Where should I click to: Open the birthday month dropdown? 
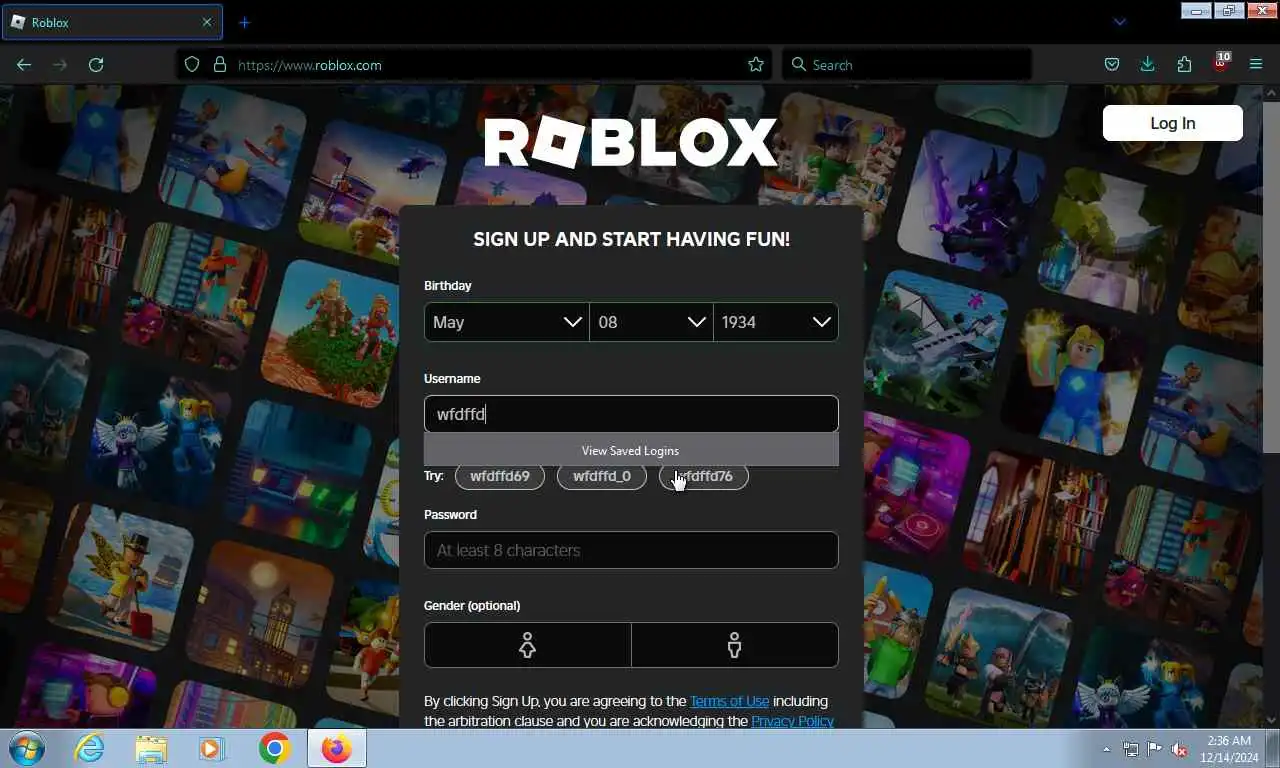506,322
